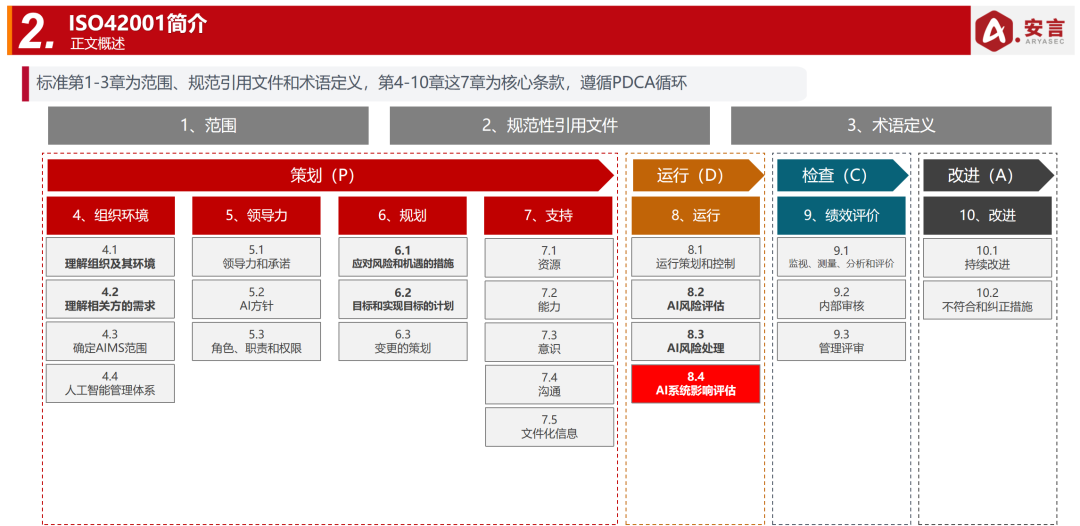1080x526 pixels.
Task: Click the 策划 (P) arrow banner
Action: (331, 176)
